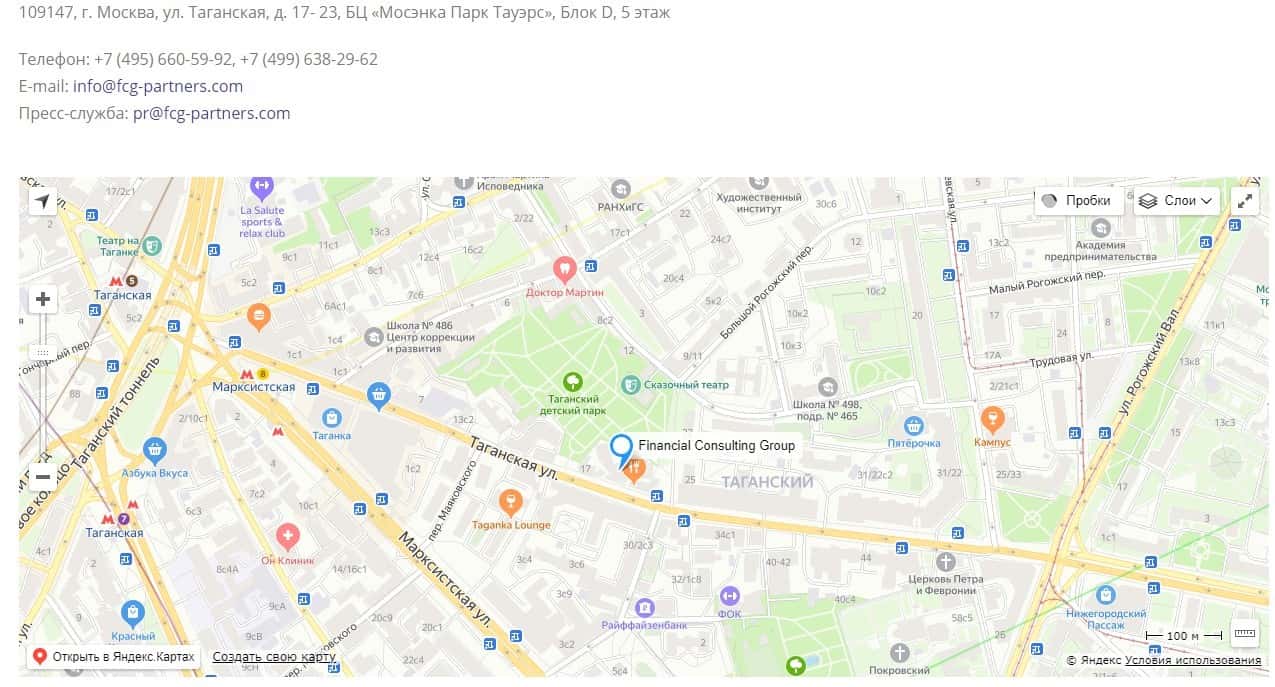Expand the map to fullscreen
The width and height of the screenshot is (1275, 687).
point(1245,201)
